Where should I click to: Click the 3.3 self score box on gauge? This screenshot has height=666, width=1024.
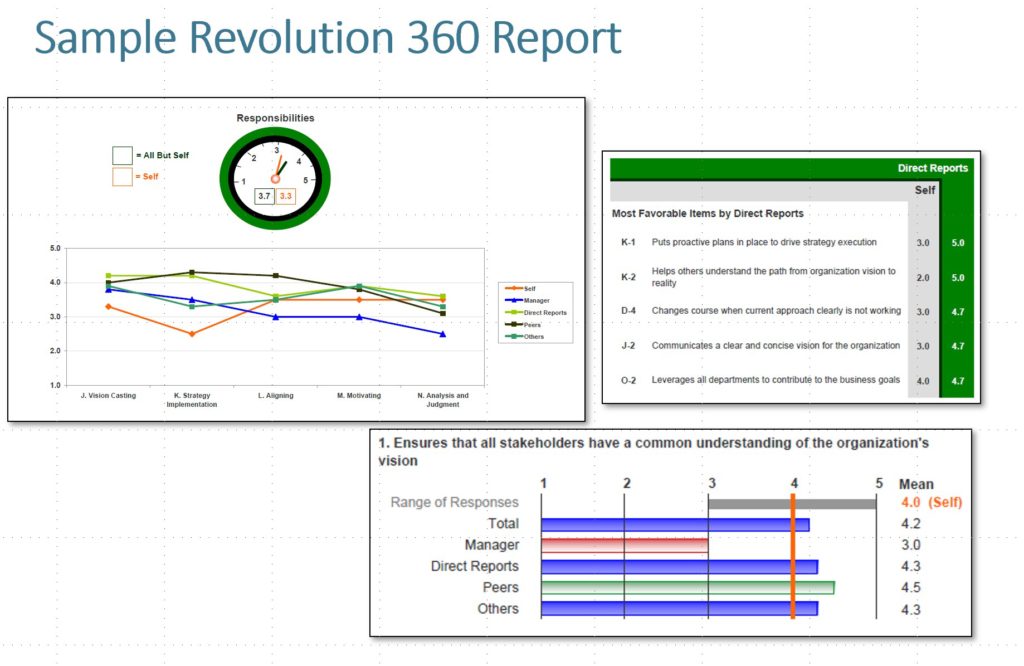[286, 197]
